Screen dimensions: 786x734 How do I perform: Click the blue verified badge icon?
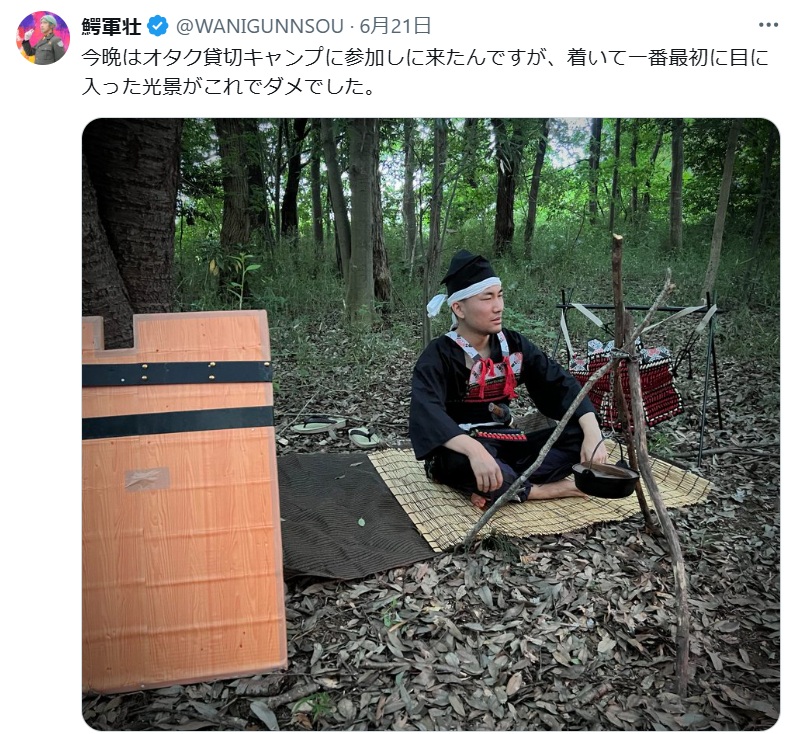157,26
